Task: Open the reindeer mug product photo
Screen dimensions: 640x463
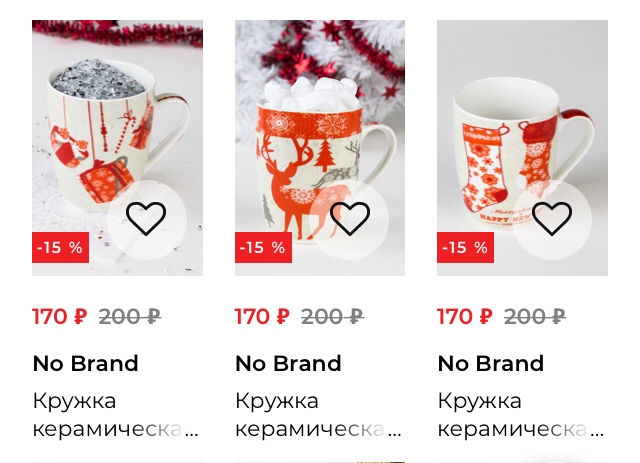Action: coord(320,148)
